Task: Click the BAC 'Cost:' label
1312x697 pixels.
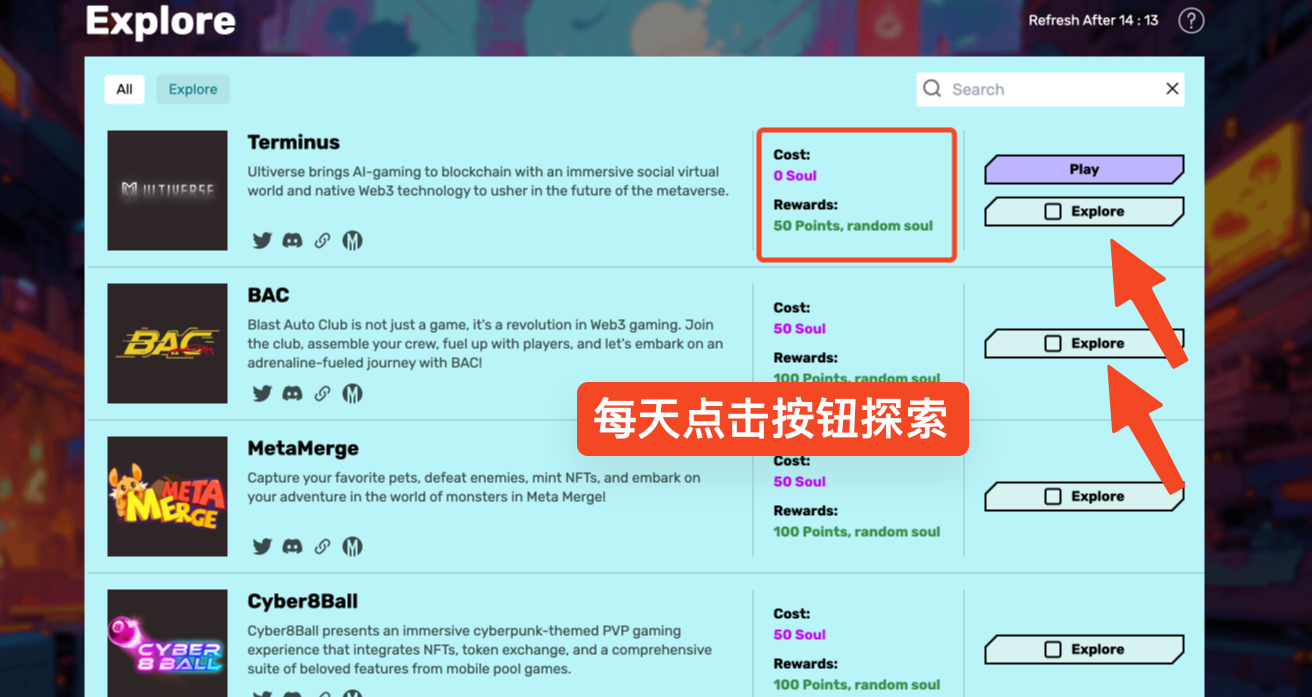Action: [792, 308]
